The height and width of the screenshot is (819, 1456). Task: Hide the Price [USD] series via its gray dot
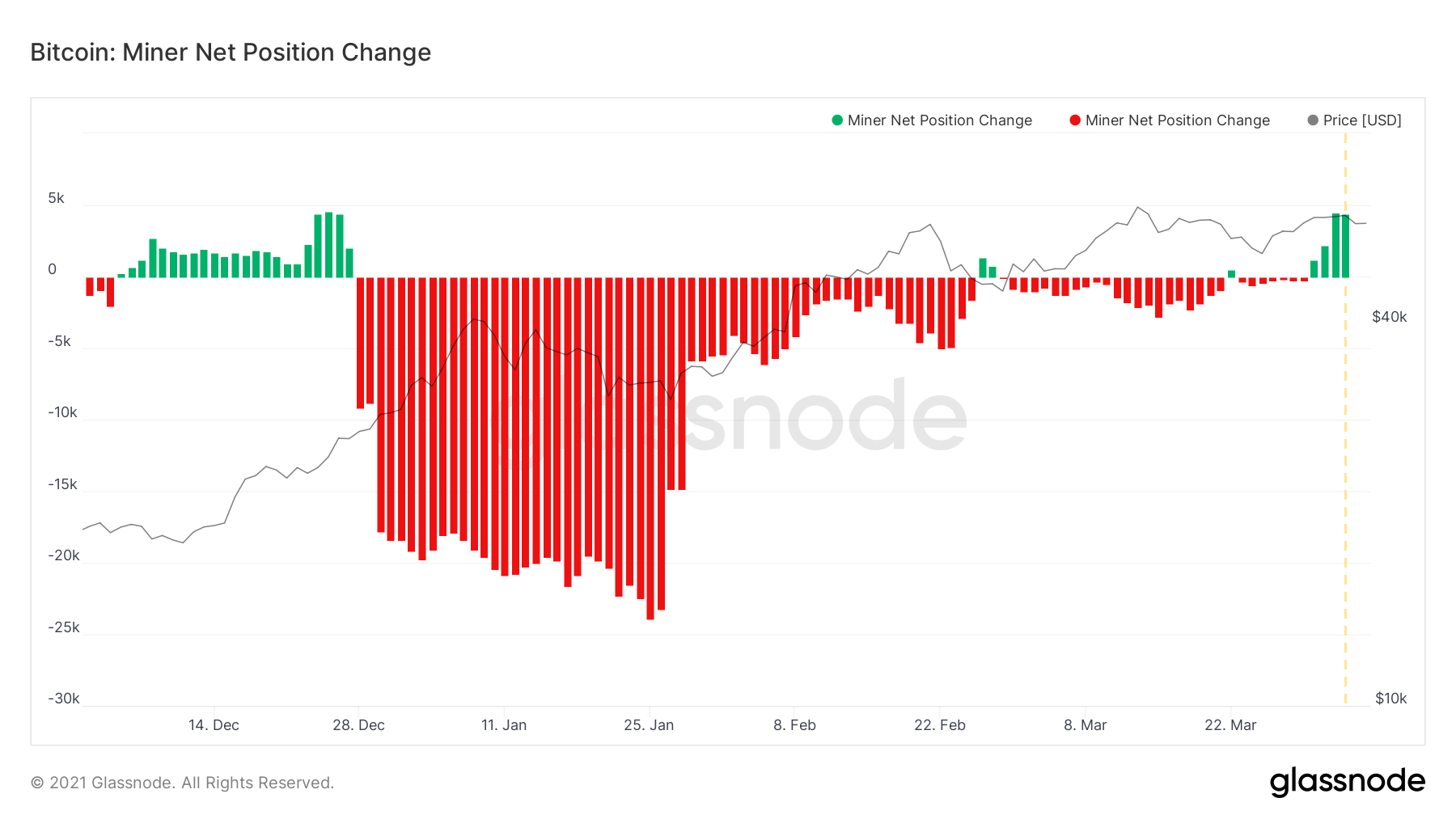[x=1313, y=120]
